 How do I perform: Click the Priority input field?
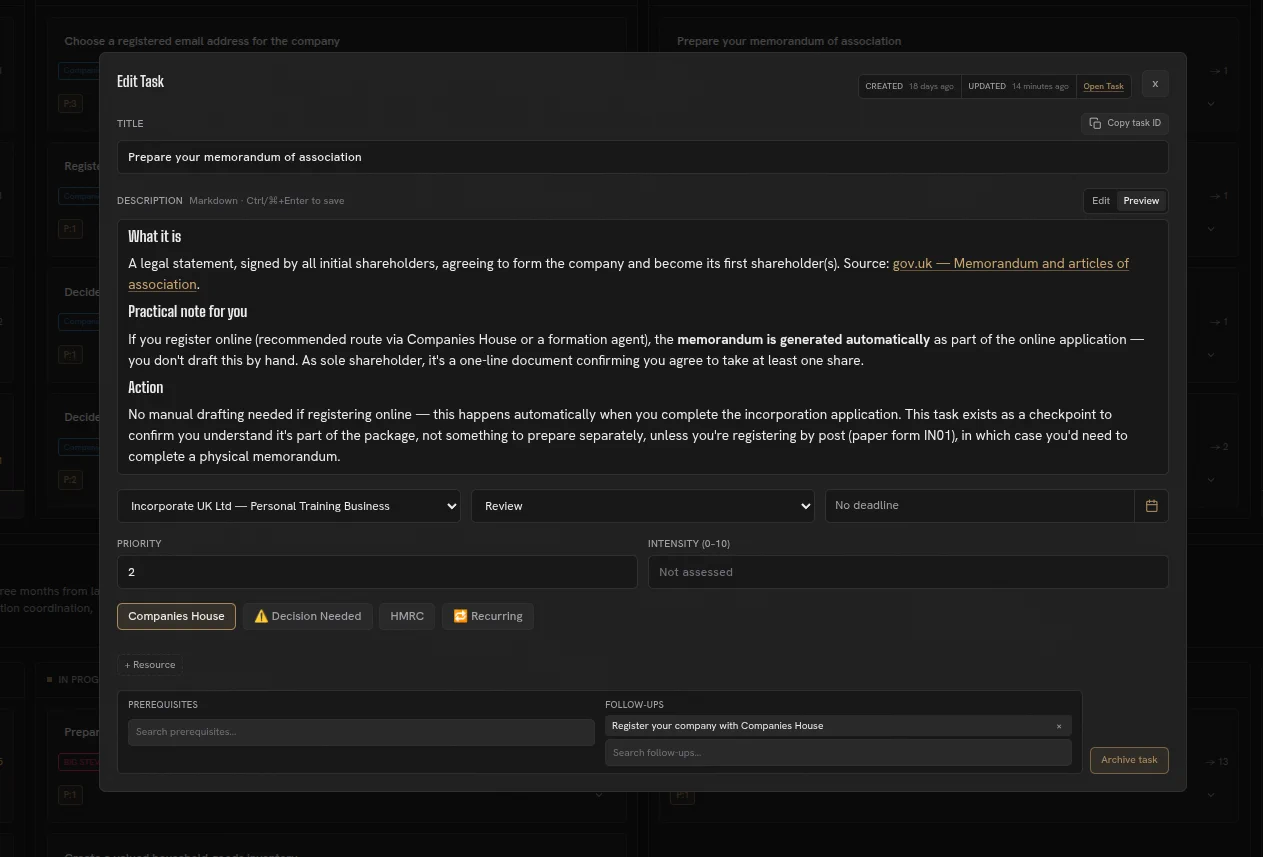[377, 572]
